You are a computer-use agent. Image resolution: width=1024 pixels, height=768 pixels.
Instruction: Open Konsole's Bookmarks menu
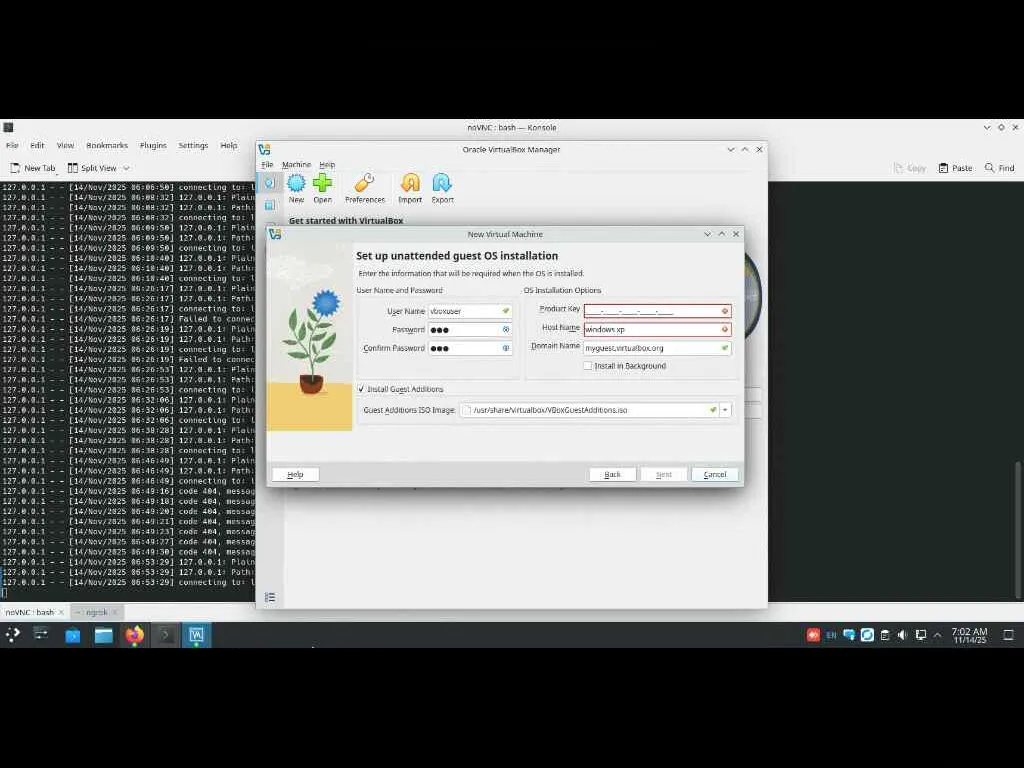107,146
